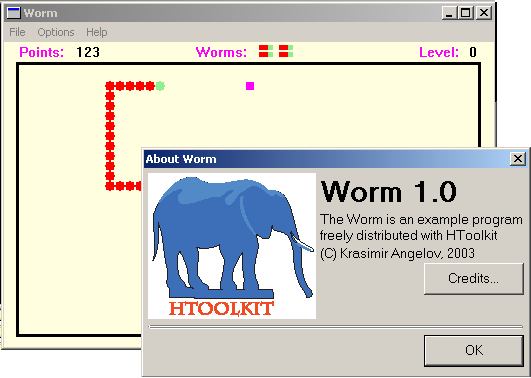
Task: Click the first remaining worm life icon
Action: tap(266, 51)
